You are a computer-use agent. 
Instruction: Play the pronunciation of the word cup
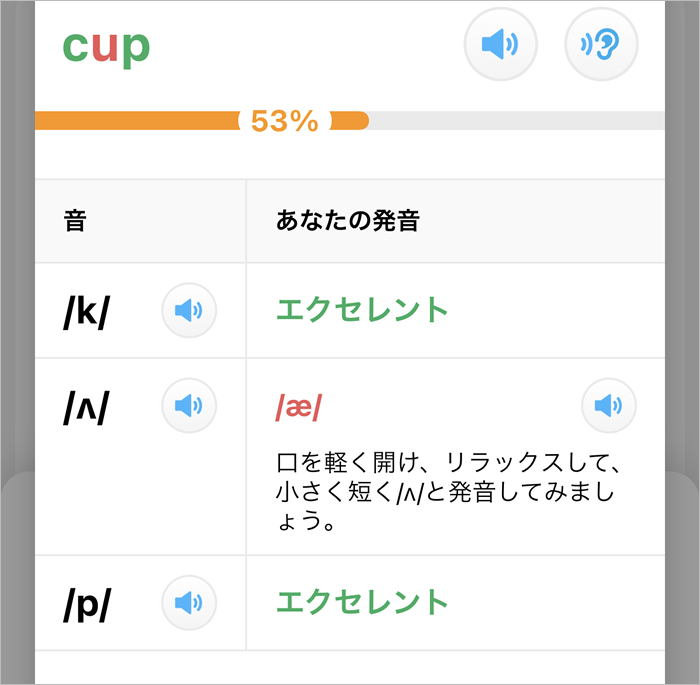(501, 45)
